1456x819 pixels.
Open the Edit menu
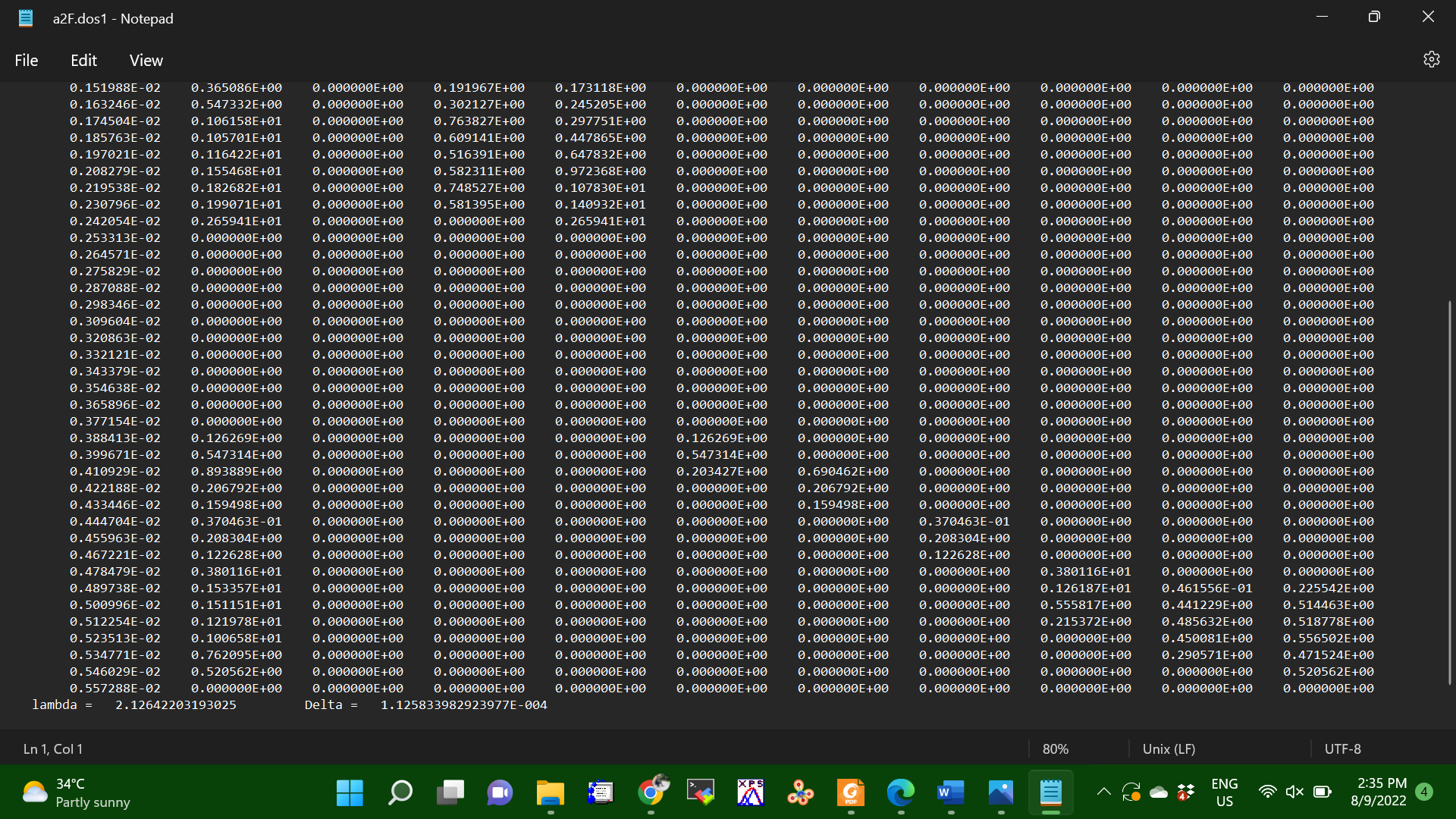pyautogui.click(x=83, y=61)
